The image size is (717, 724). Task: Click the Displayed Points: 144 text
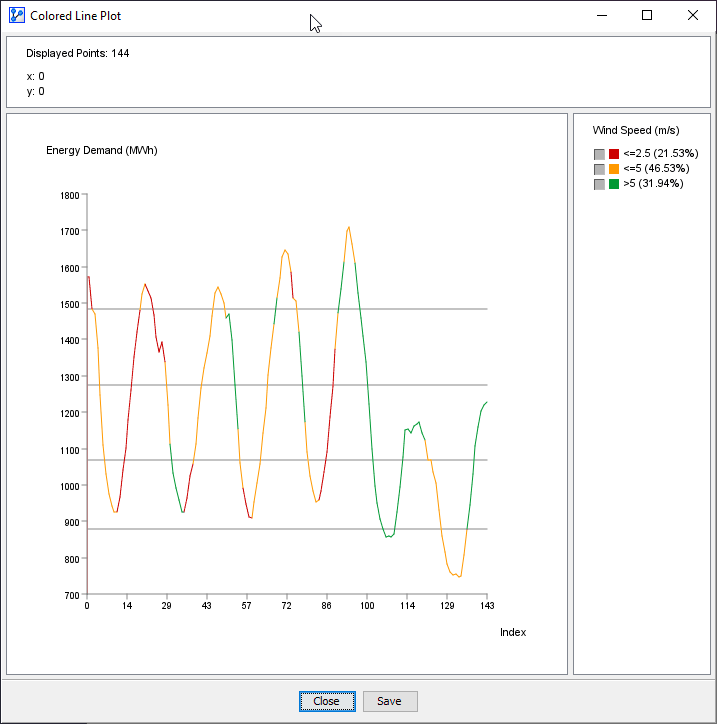(78, 53)
